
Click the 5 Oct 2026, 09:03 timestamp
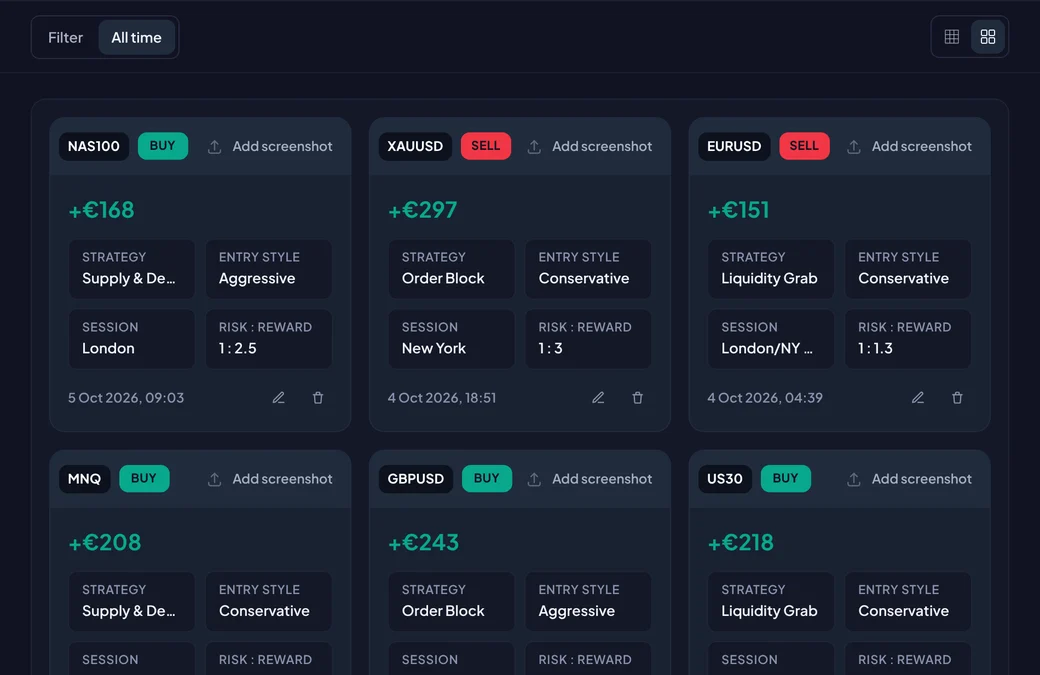[126, 398]
